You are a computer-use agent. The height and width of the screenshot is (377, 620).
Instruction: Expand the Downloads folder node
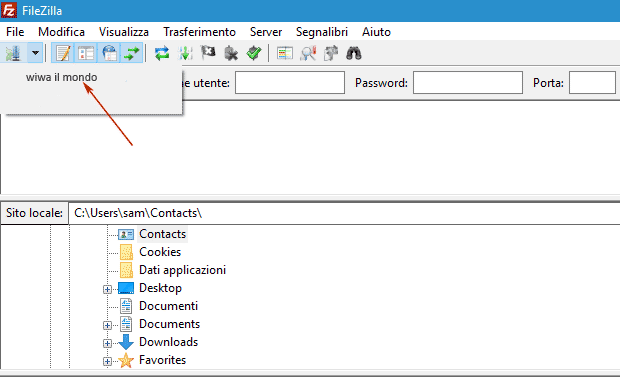click(x=107, y=343)
